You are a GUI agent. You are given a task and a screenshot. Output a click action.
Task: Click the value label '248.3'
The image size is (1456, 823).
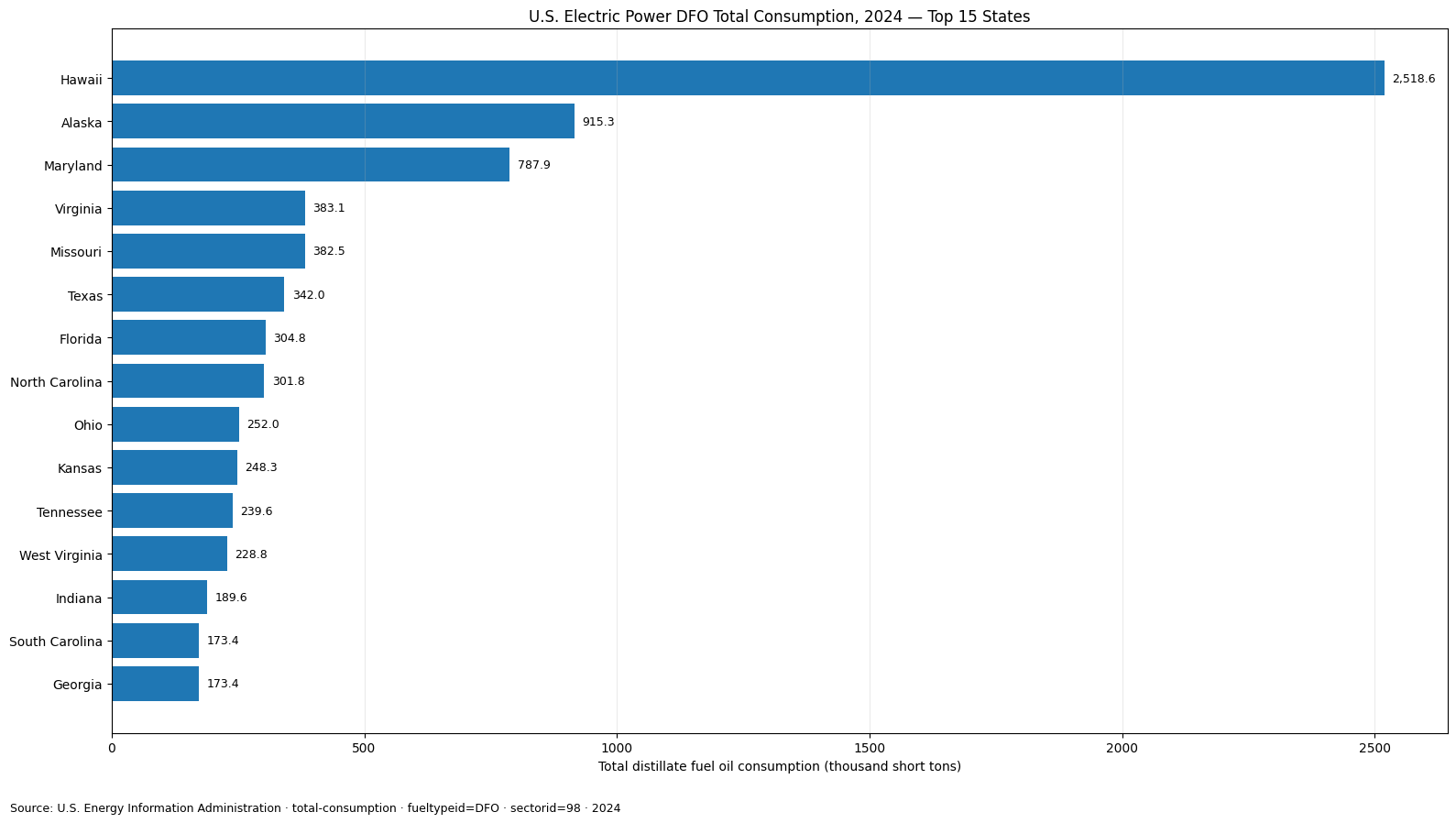(261, 467)
